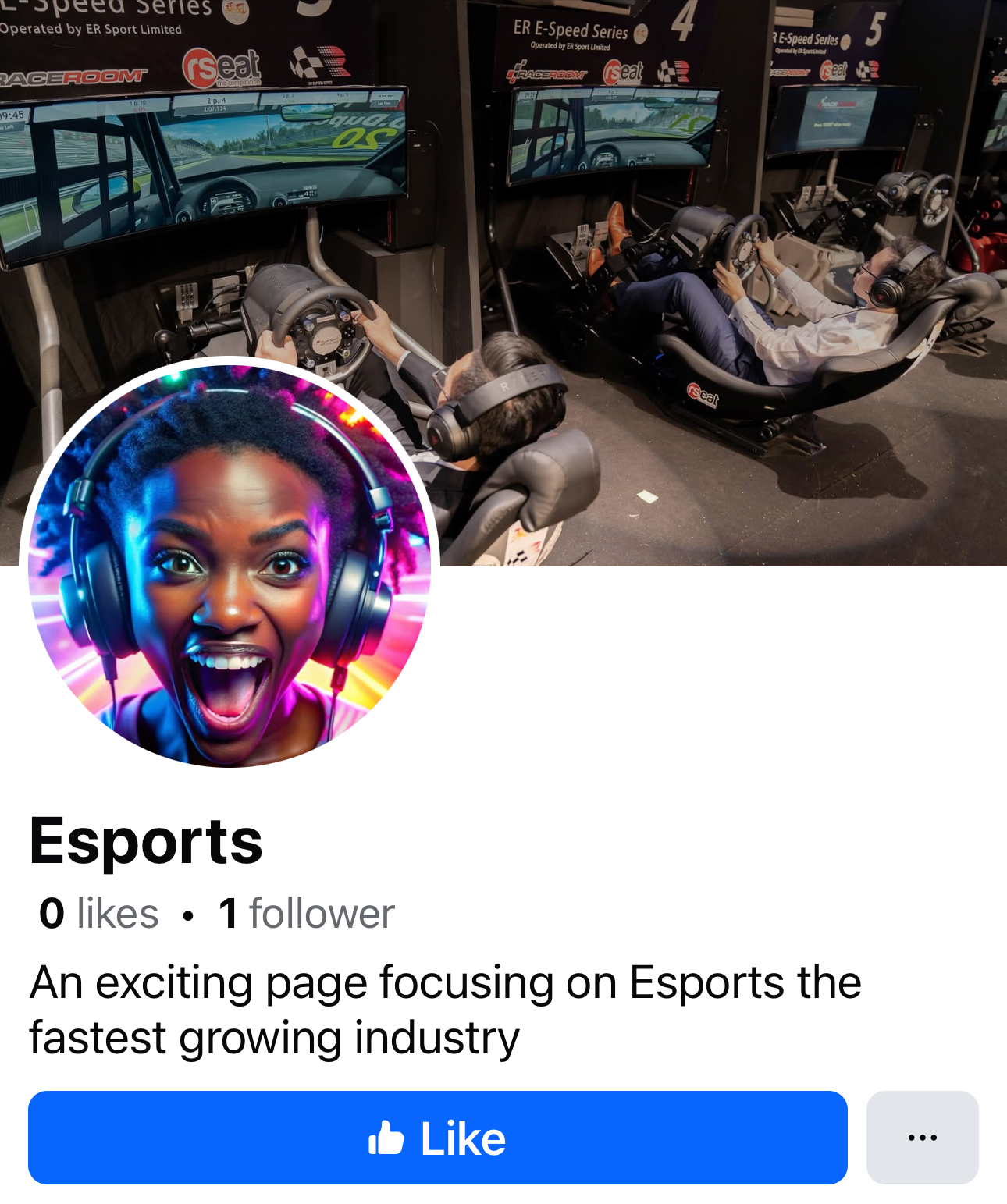Click the thumbs-up icon on Like button

(x=386, y=1138)
